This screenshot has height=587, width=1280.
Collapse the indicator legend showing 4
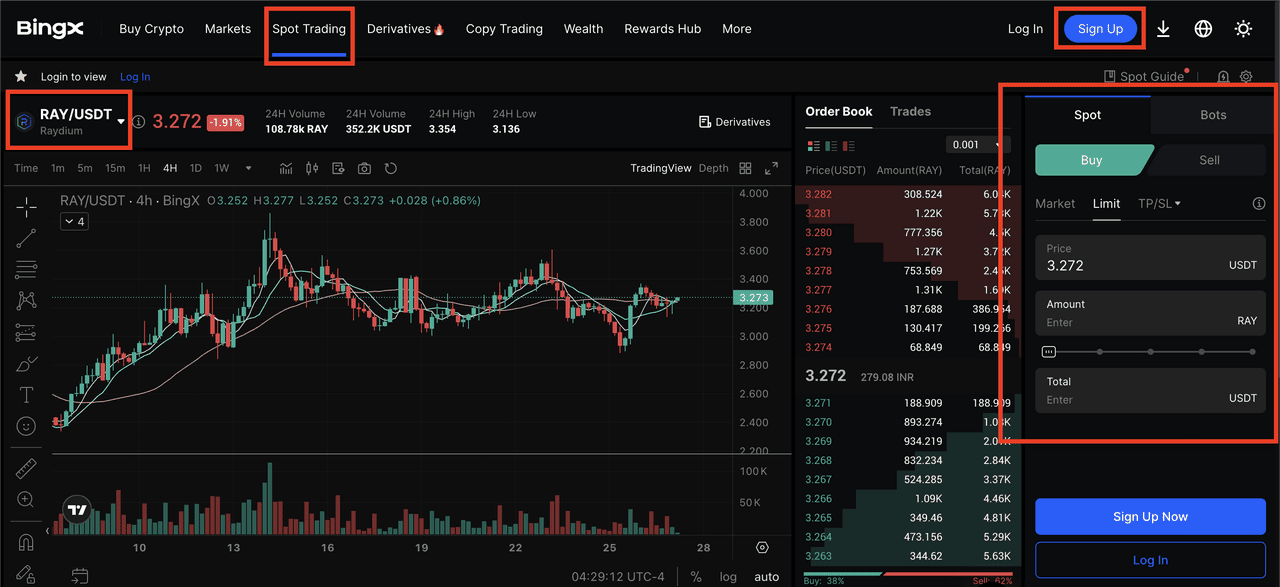pyautogui.click(x=75, y=222)
